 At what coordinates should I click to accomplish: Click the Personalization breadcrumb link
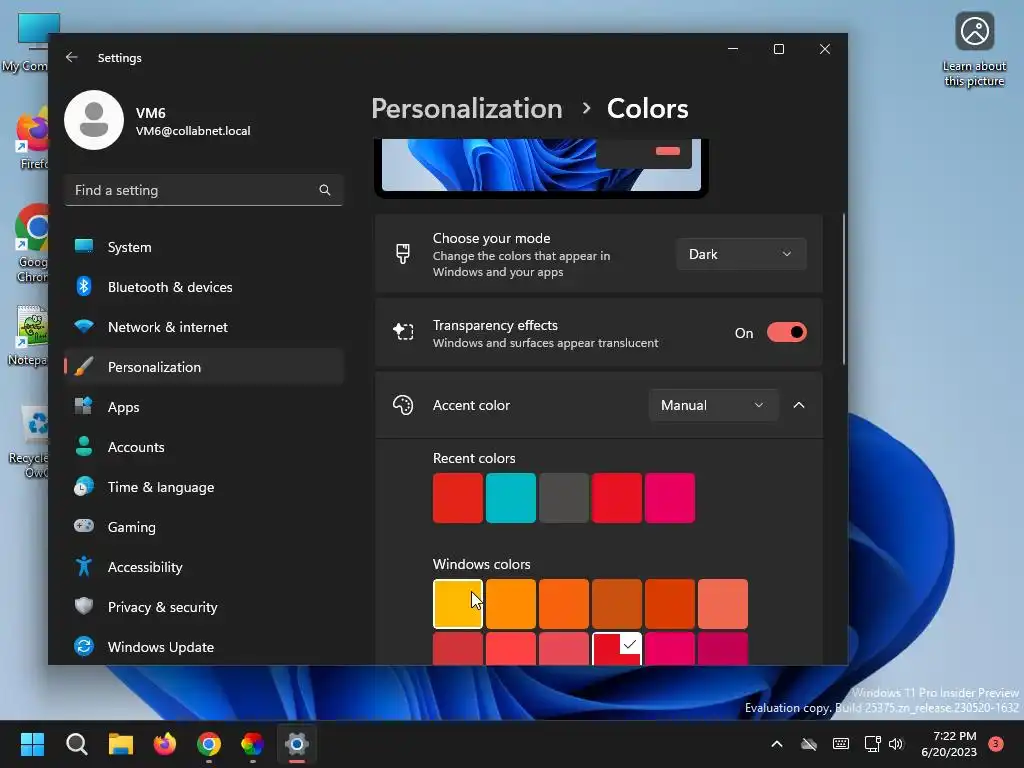(466, 108)
